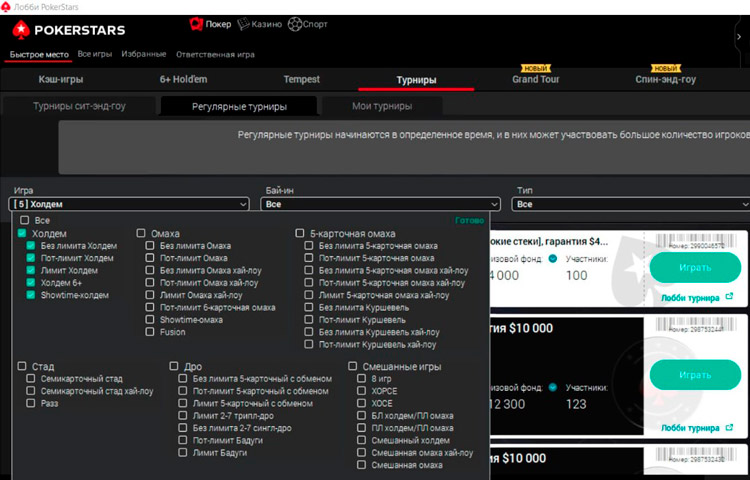Switch to the Кэш-игры tab

point(61,79)
